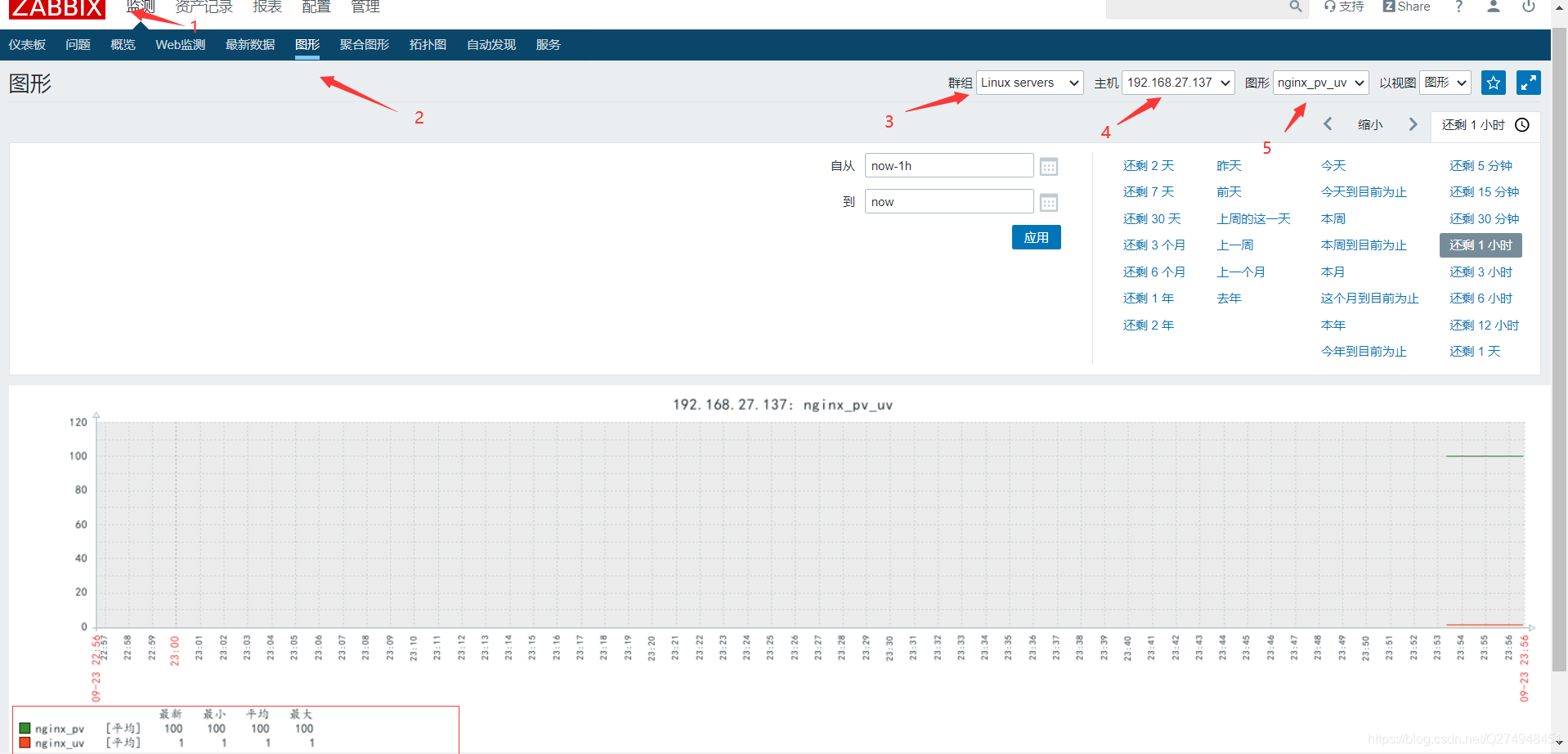Add graph to favorites star button

point(1494,83)
